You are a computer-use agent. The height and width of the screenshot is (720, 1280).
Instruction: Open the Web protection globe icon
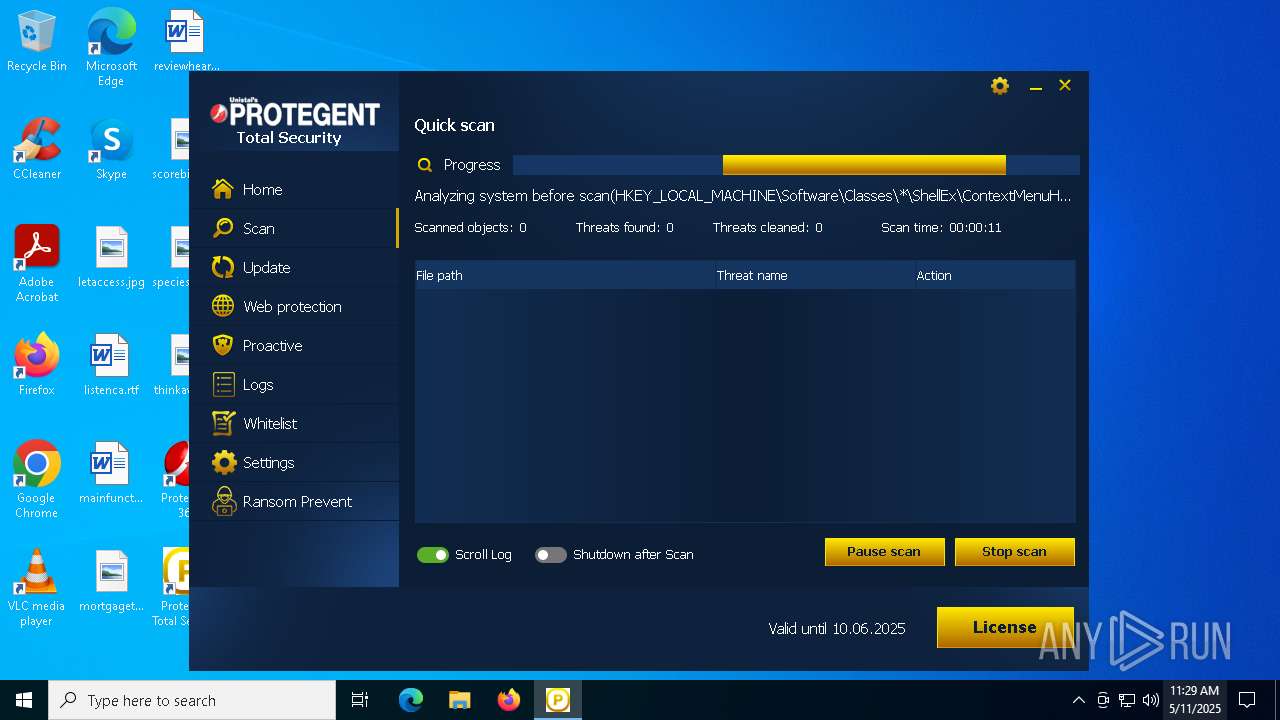pos(223,306)
